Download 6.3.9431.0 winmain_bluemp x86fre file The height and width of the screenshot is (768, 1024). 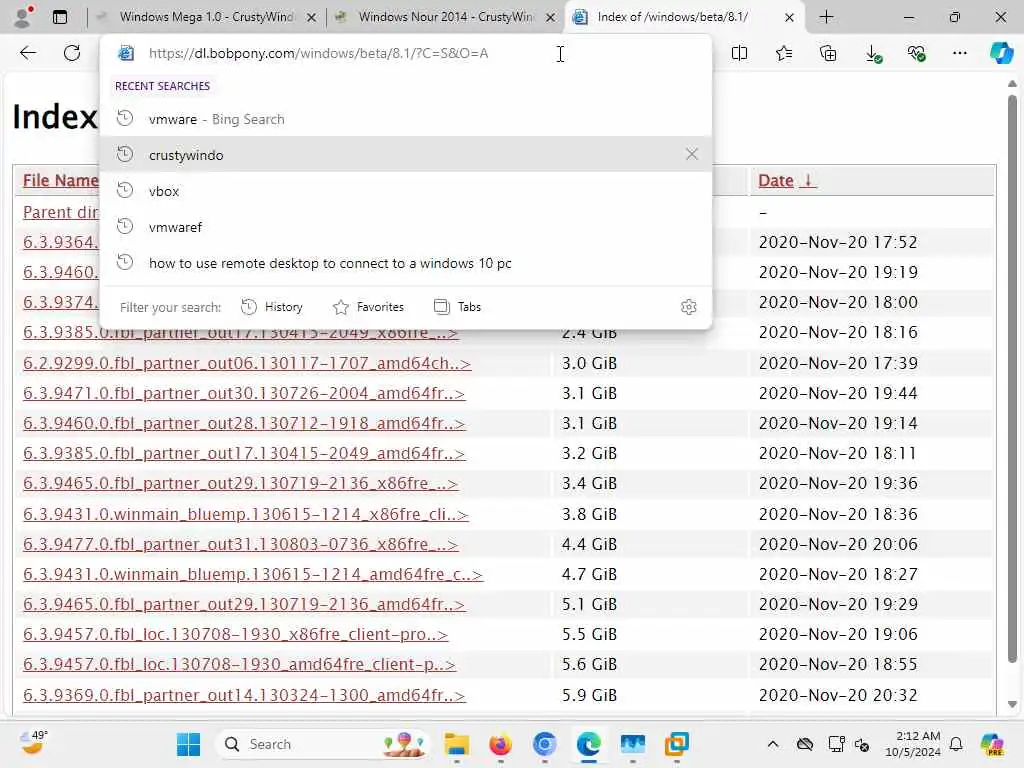tap(246, 514)
